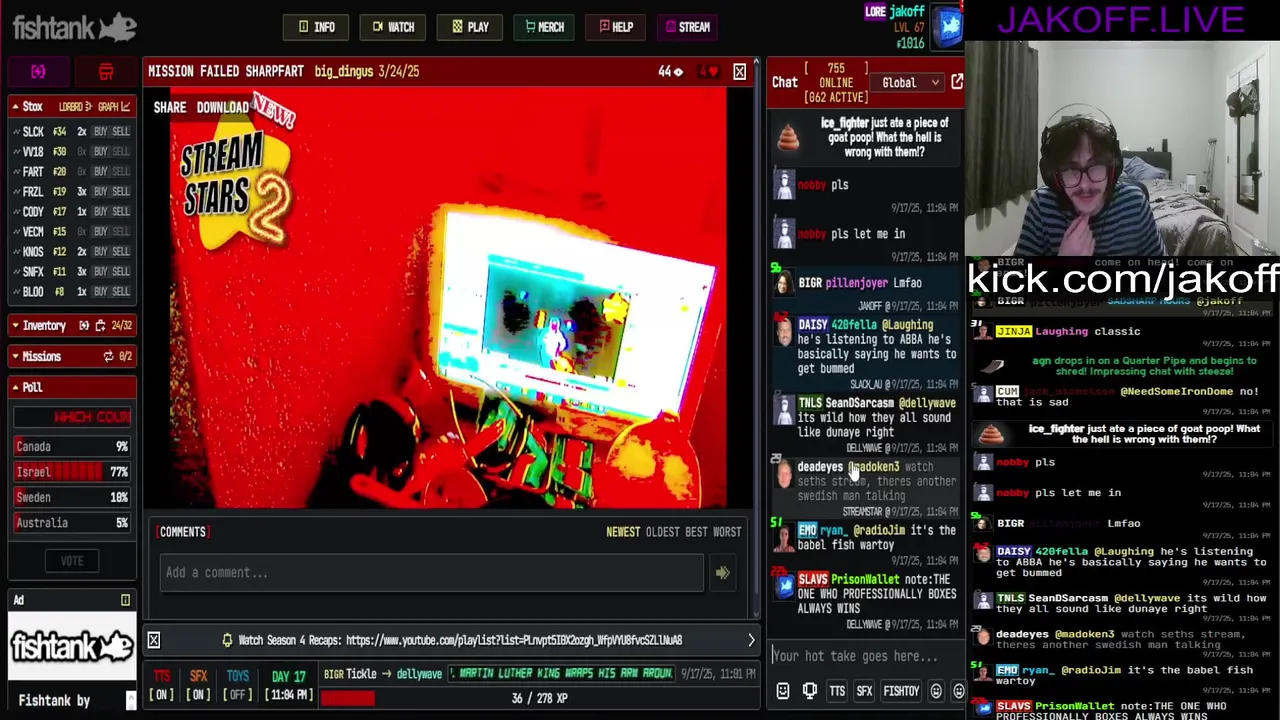Select the VECM stock row

(72, 232)
